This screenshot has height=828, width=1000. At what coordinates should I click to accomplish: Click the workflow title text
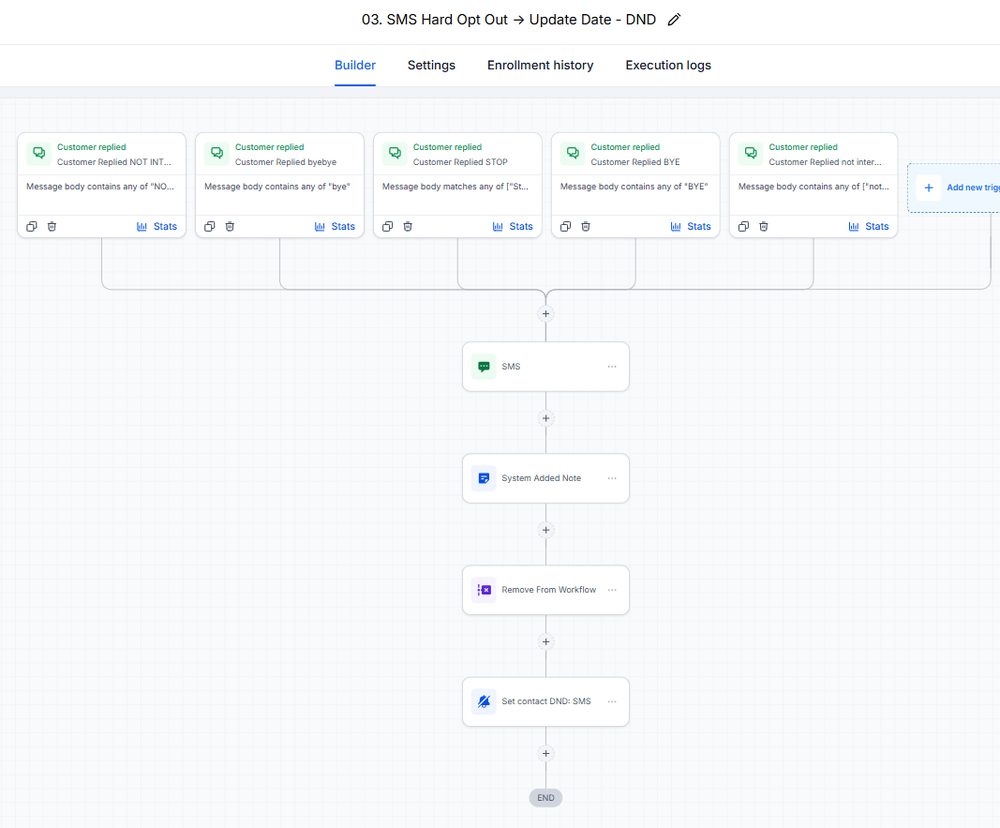pyautogui.click(x=509, y=20)
